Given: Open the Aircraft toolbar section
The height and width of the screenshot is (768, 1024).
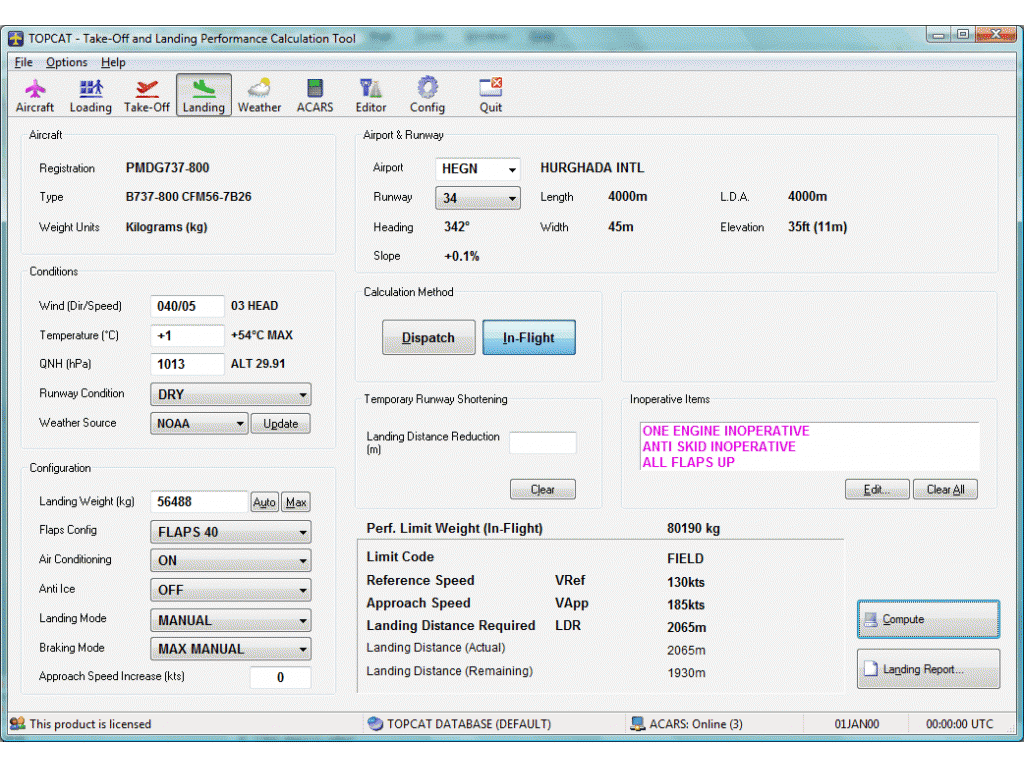Looking at the screenshot, I should pos(35,95).
